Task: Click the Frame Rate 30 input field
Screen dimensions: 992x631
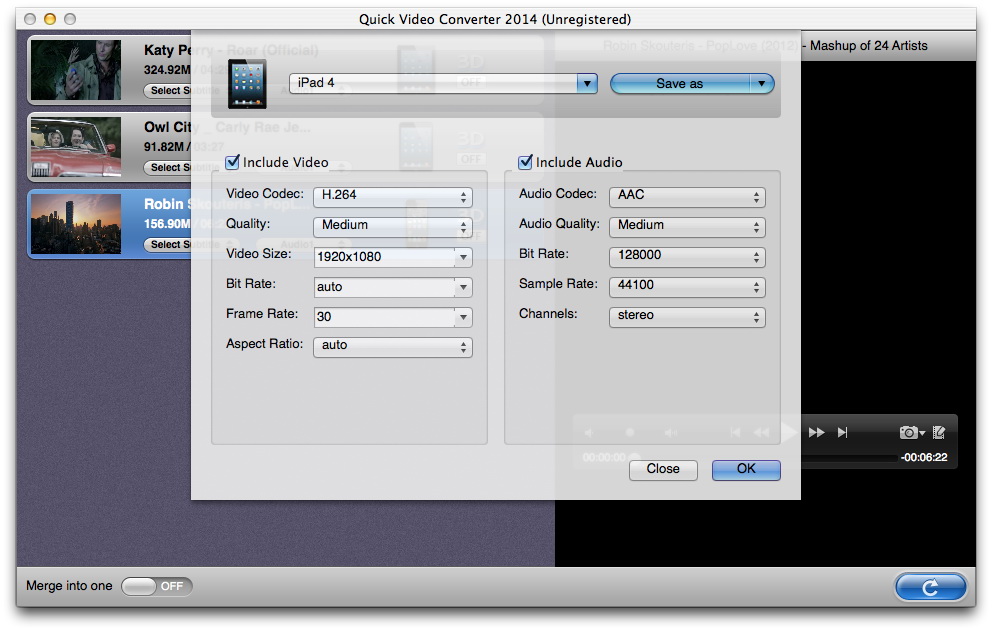Action: [x=385, y=317]
